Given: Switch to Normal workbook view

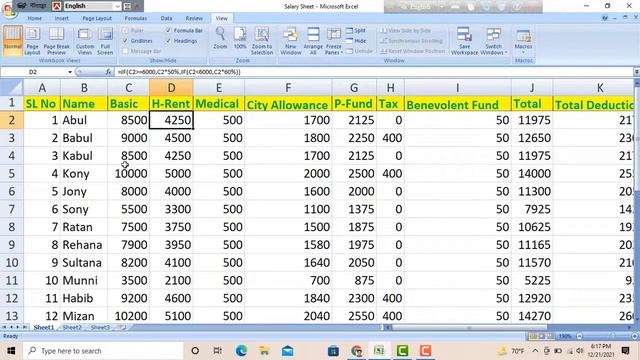Looking at the screenshot, I should pos(13,40).
